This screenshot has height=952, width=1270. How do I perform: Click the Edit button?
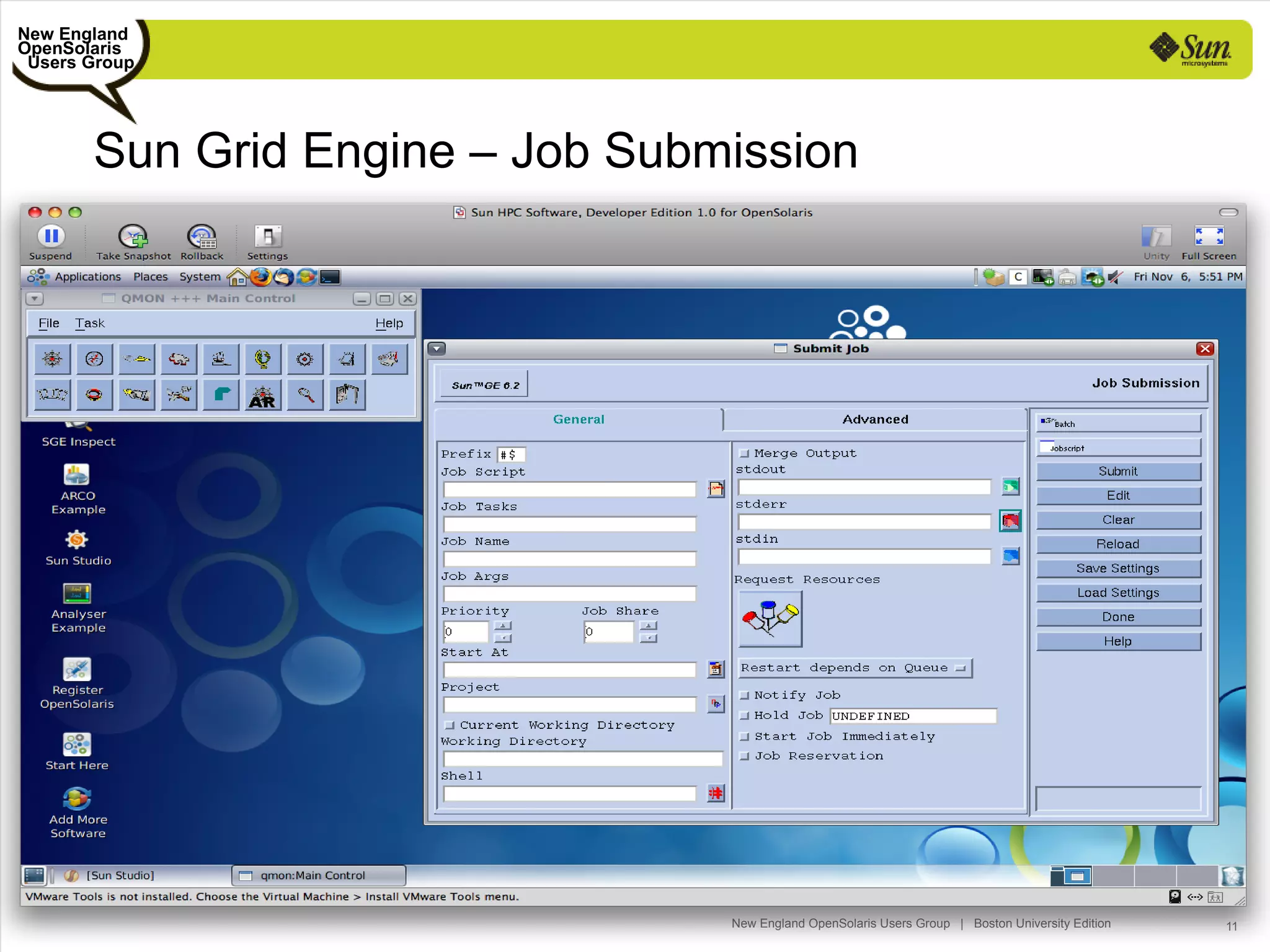tap(1119, 496)
